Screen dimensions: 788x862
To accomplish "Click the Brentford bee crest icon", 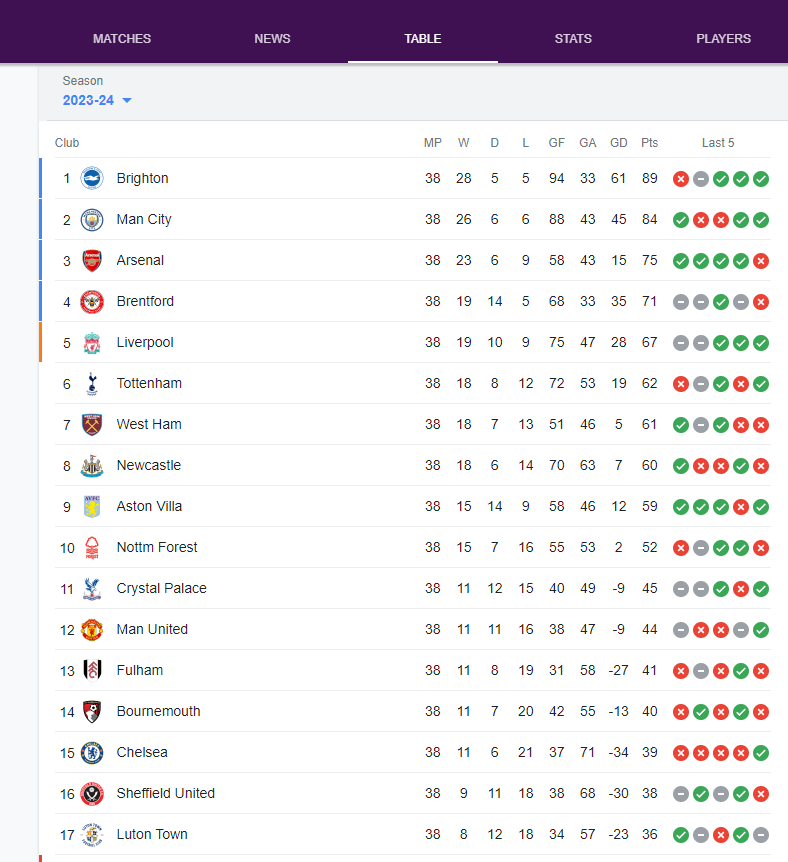I will click(92, 302).
